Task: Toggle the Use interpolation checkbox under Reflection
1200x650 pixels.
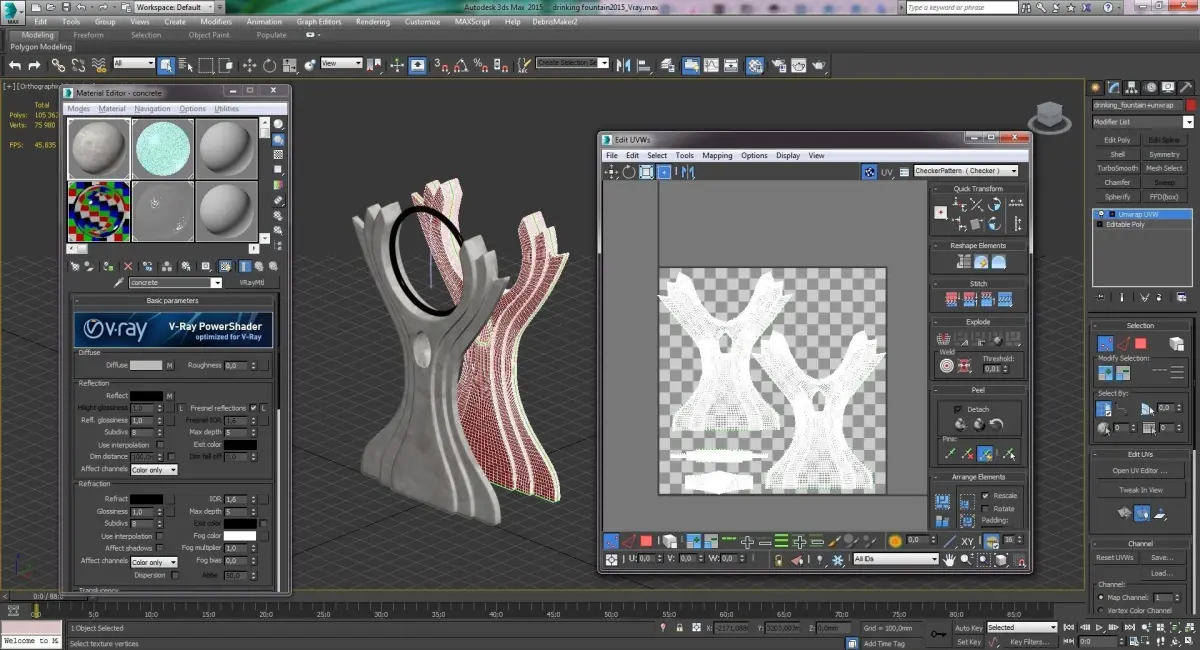Action: tap(158, 445)
